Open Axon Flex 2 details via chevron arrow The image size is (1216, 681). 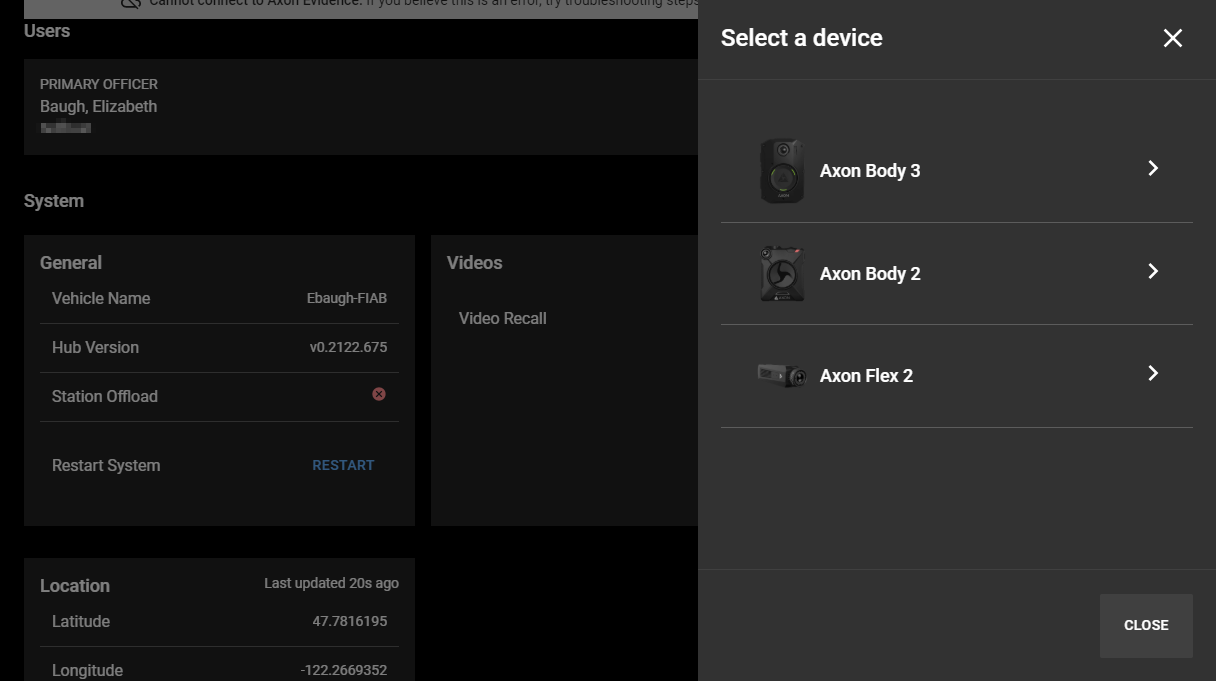[x=1152, y=373]
